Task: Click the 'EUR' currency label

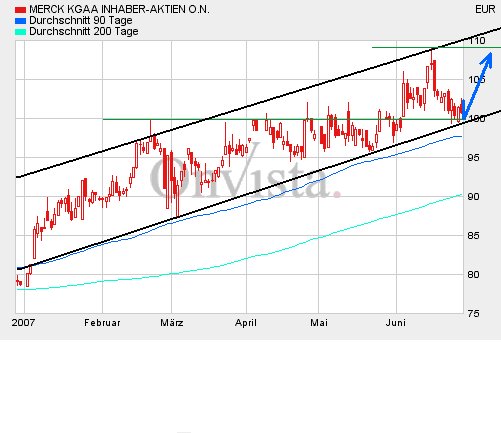Action: coord(485,9)
